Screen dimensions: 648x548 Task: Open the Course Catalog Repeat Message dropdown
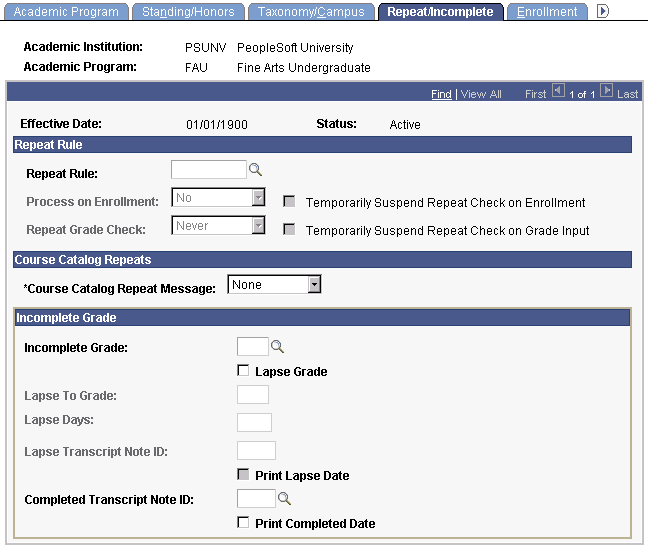tap(274, 285)
